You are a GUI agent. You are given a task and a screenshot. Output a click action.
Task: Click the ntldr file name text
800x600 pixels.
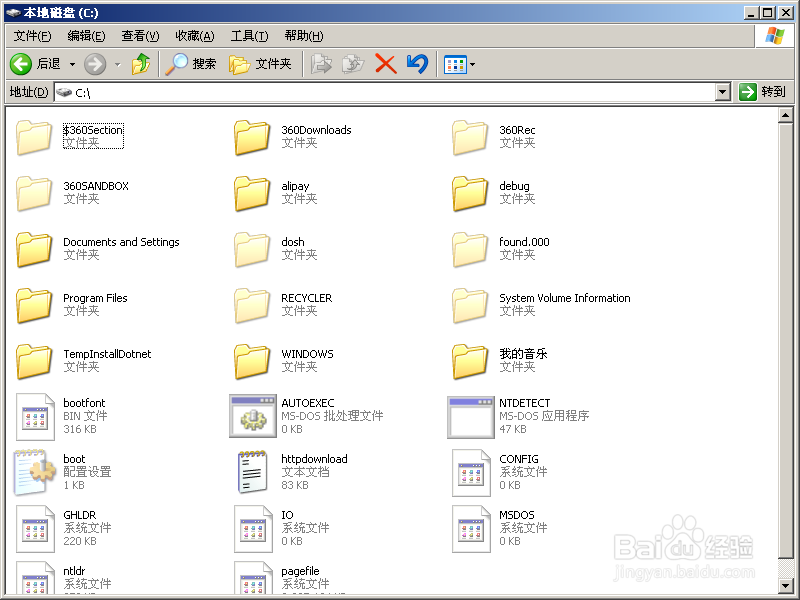pos(74,571)
